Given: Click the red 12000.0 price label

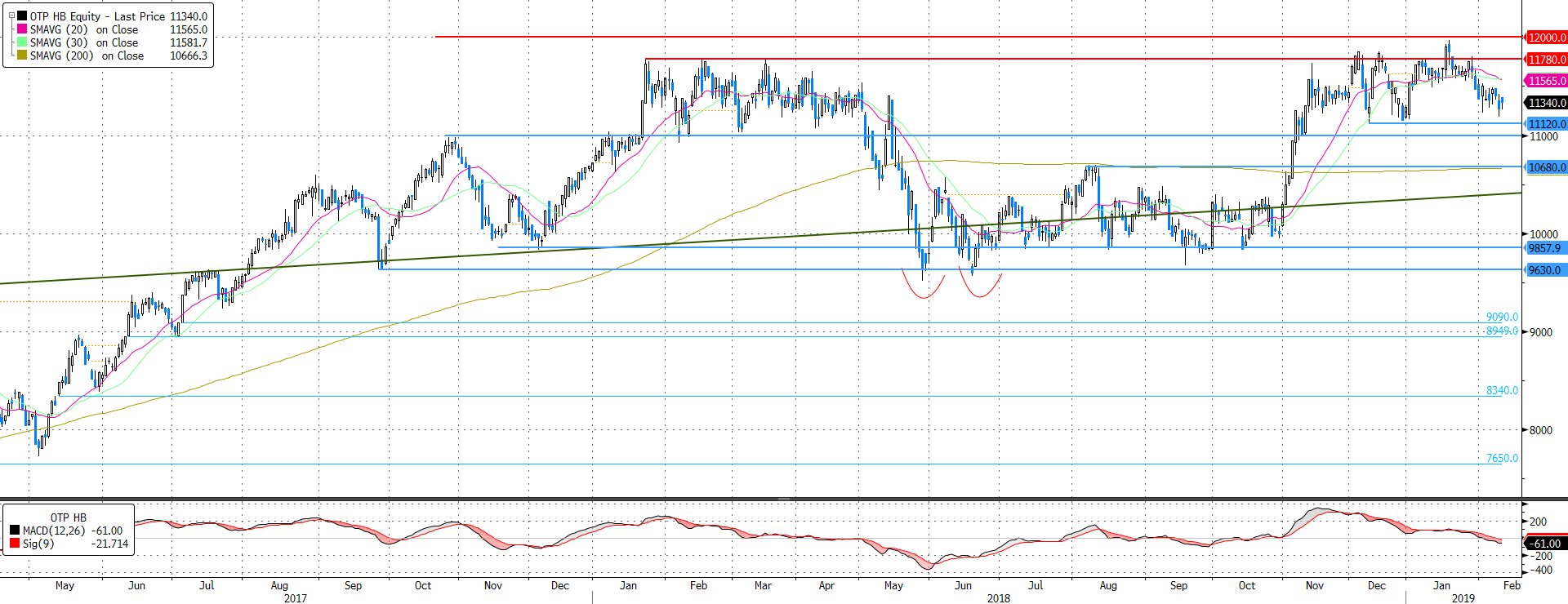Looking at the screenshot, I should [x=1547, y=38].
